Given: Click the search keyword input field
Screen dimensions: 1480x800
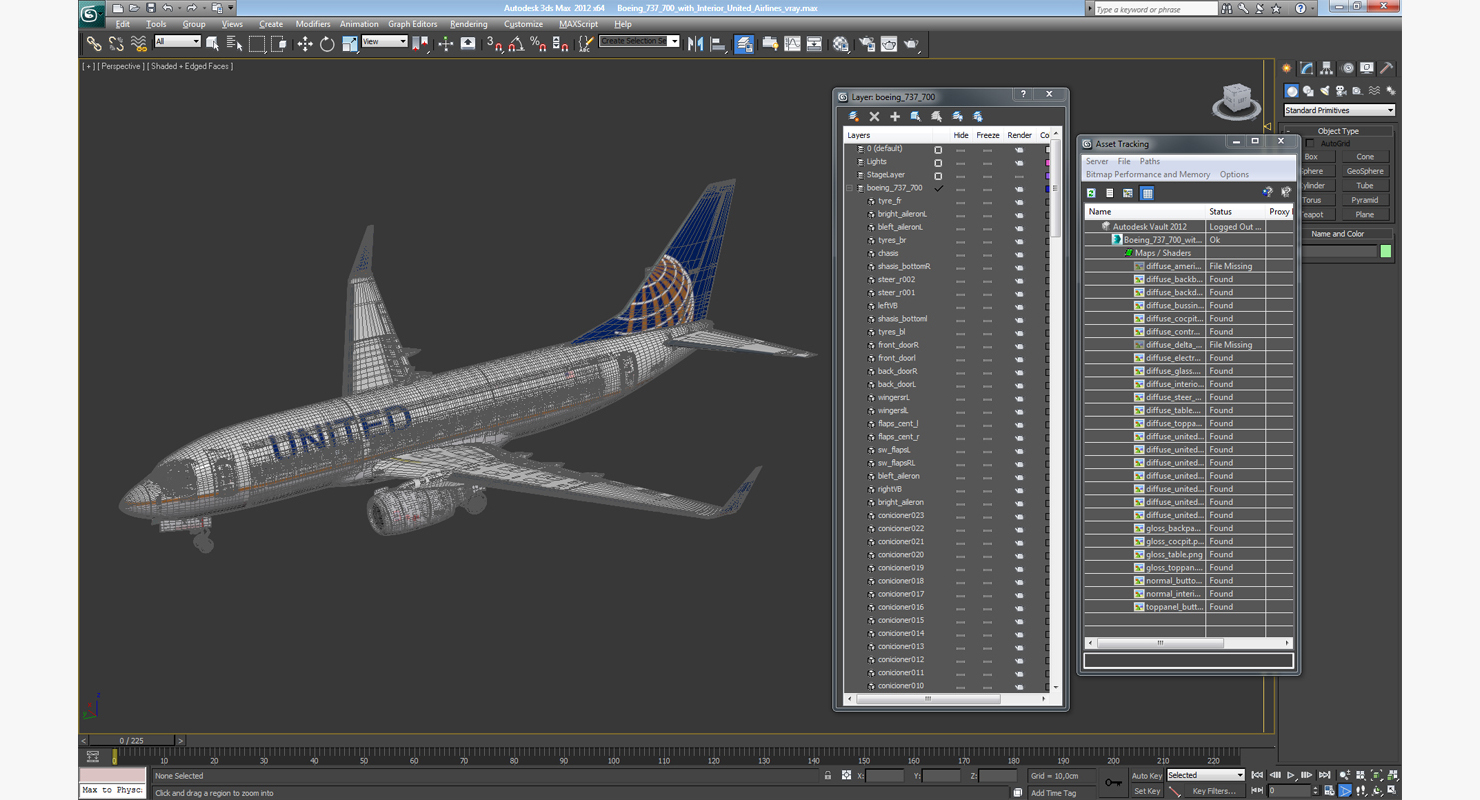Looking at the screenshot, I should (x=1154, y=9).
